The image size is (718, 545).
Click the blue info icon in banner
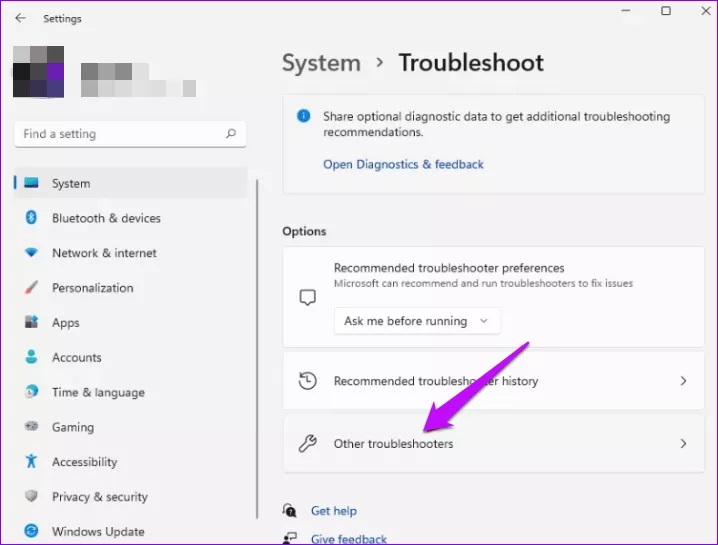[303, 116]
